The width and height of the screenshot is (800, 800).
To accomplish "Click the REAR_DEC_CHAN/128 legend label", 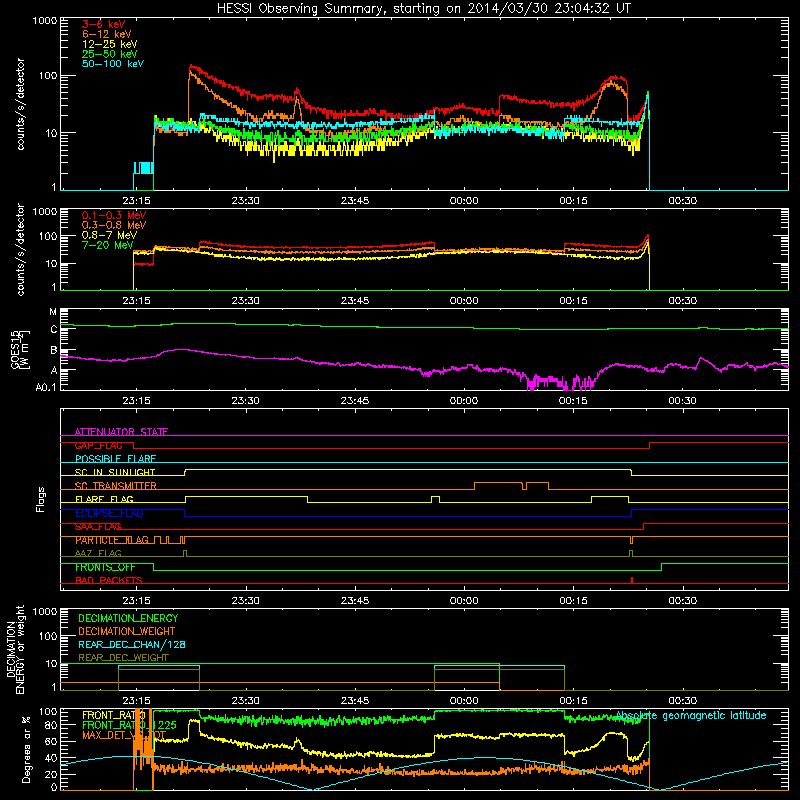I will [x=132, y=644].
